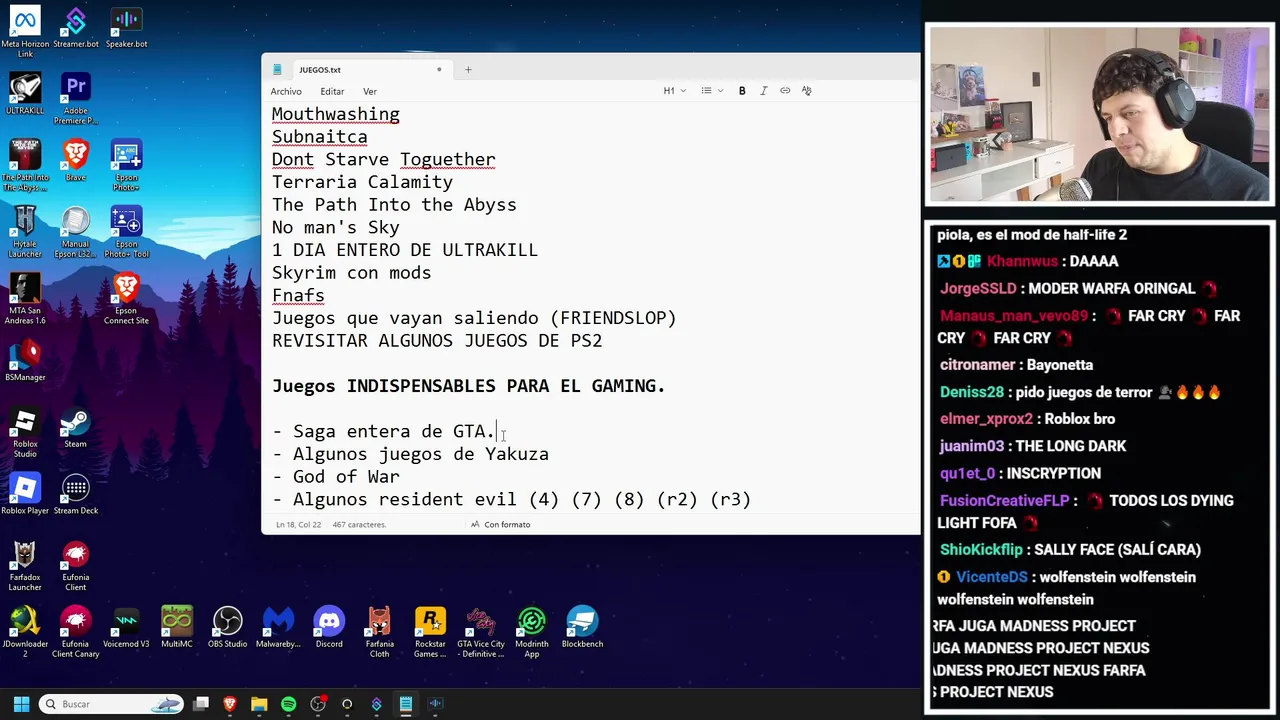Select Discord desktop icon
The image size is (1280, 720).
[x=329, y=627]
